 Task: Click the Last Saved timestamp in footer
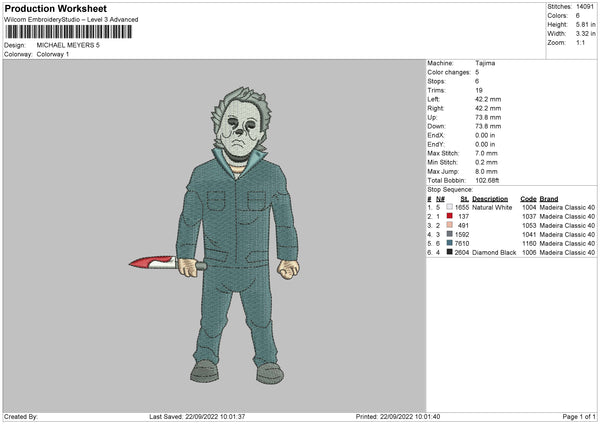[x=197, y=416]
